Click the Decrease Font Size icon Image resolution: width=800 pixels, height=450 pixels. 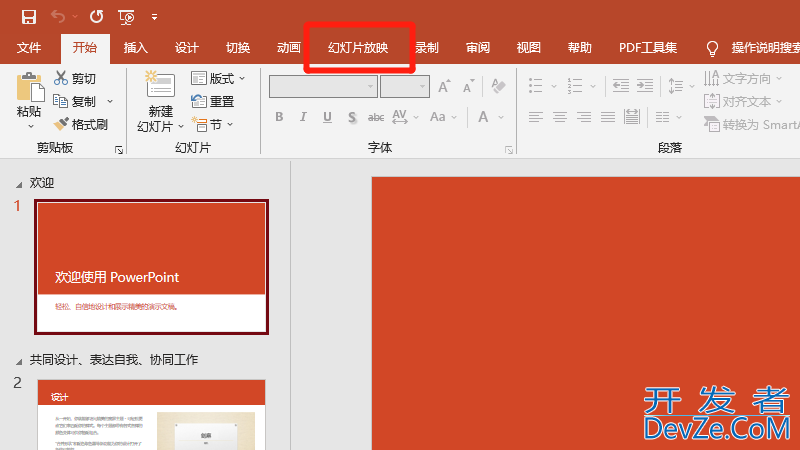(x=468, y=86)
